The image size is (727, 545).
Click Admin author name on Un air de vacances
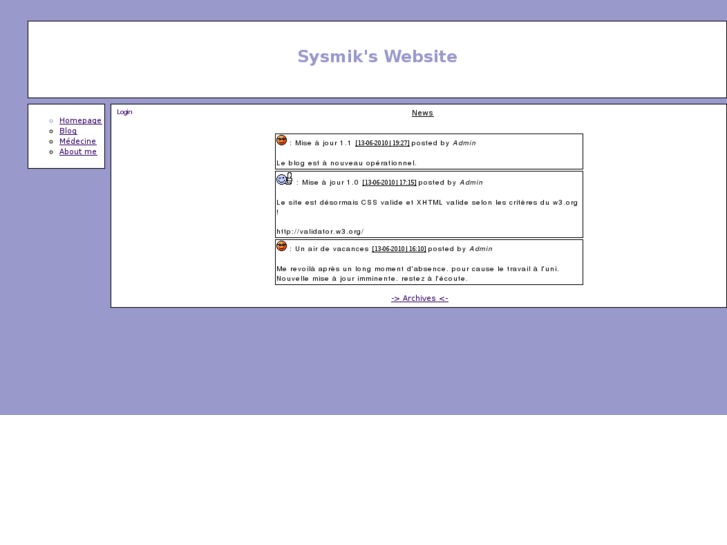point(481,249)
